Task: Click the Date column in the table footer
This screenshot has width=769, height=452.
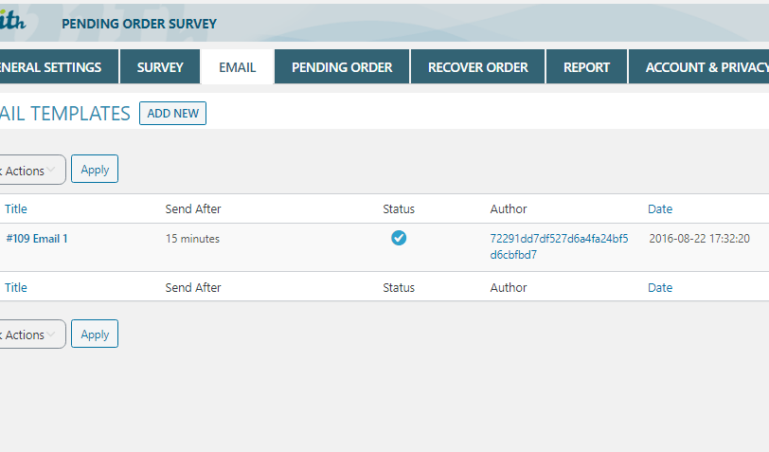Action: [x=660, y=288]
